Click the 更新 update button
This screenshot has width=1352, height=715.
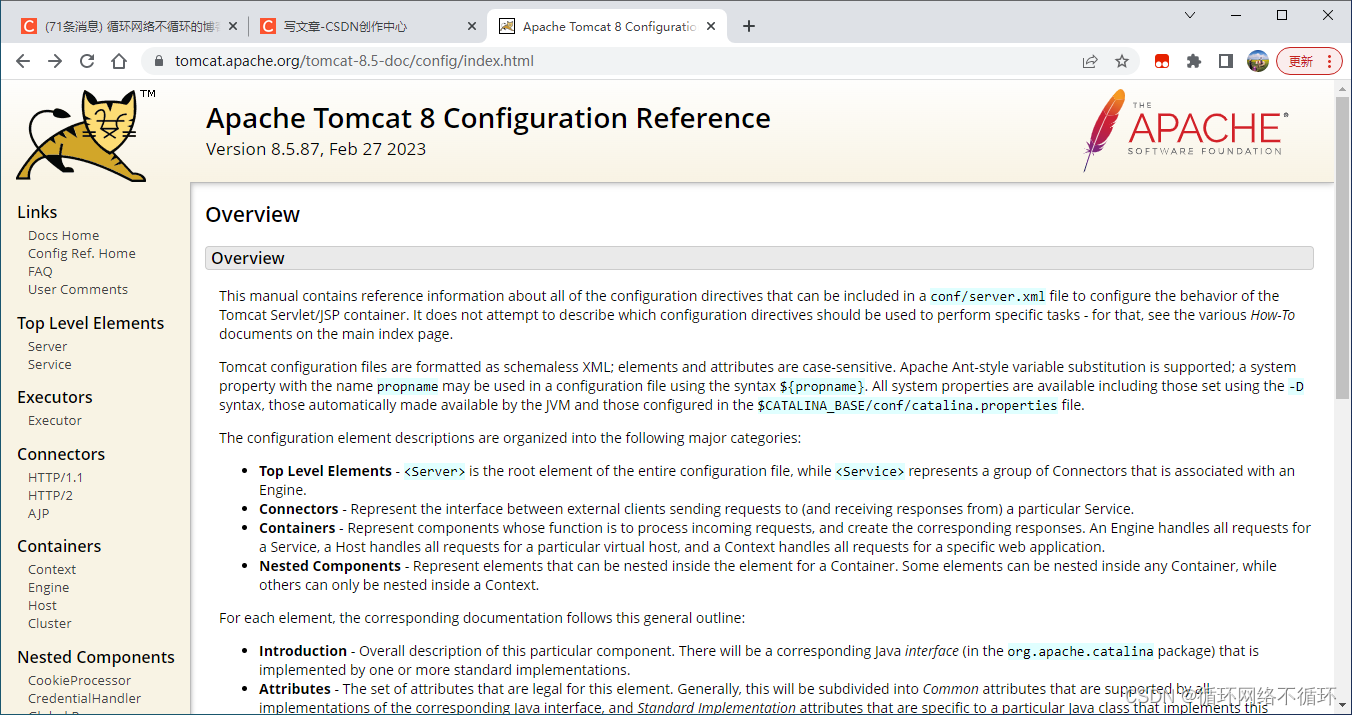pos(1309,61)
